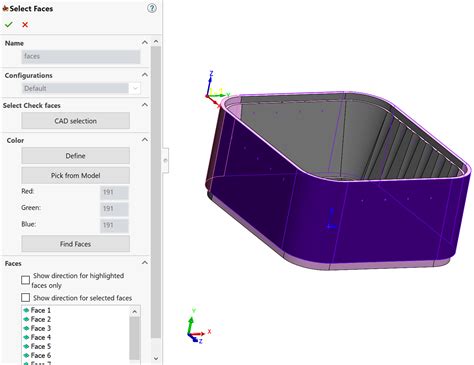474x365 pixels.
Task: Confirm with the green checkmark icon
Action: [x=9, y=24]
